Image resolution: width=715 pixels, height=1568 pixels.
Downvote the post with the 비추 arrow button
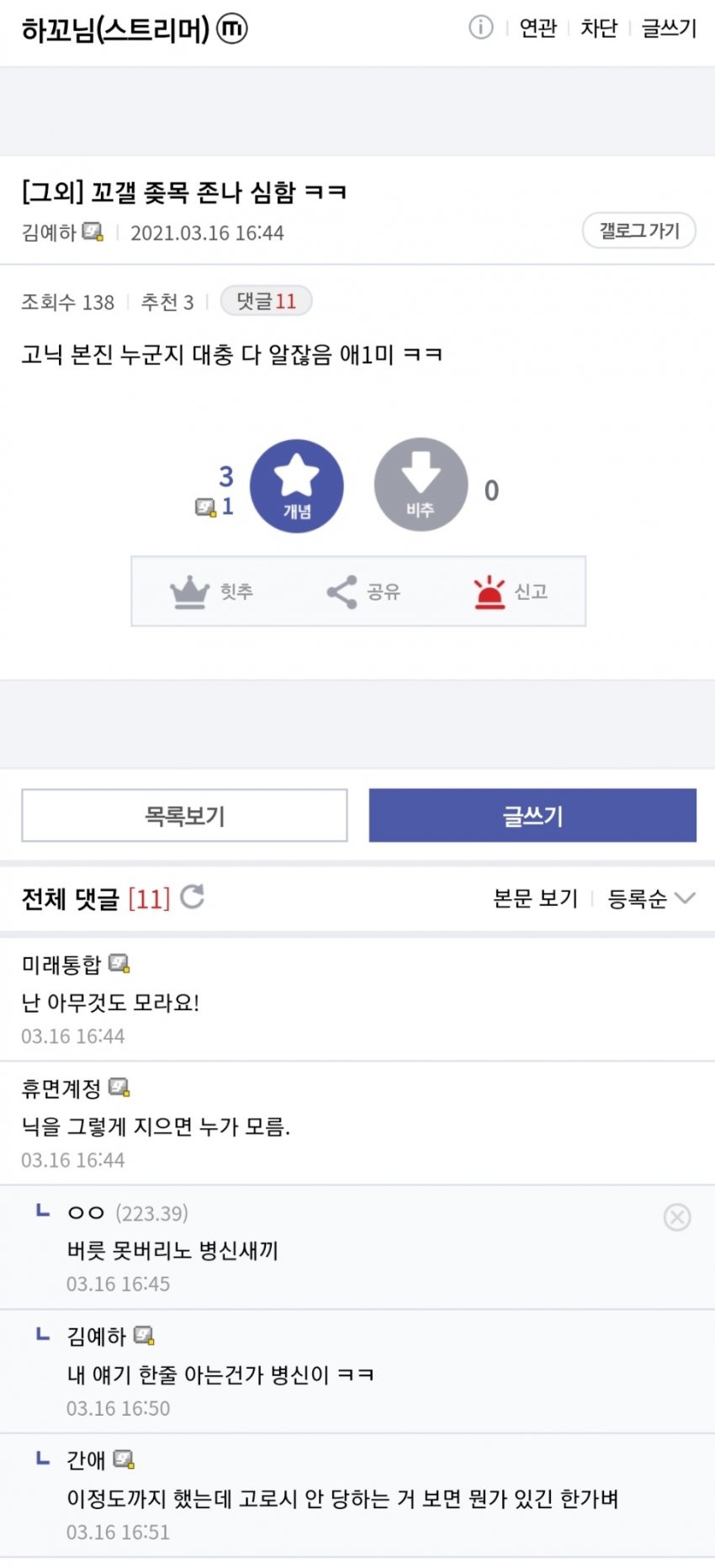(421, 485)
